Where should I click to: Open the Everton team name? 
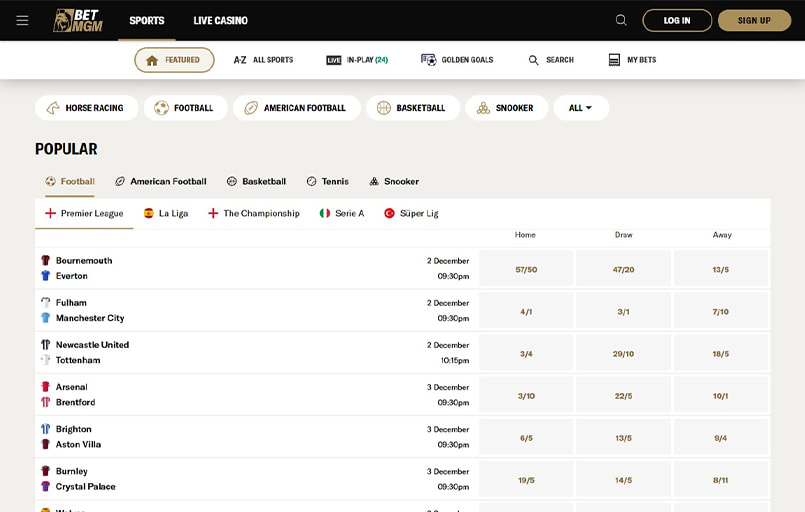coord(72,276)
